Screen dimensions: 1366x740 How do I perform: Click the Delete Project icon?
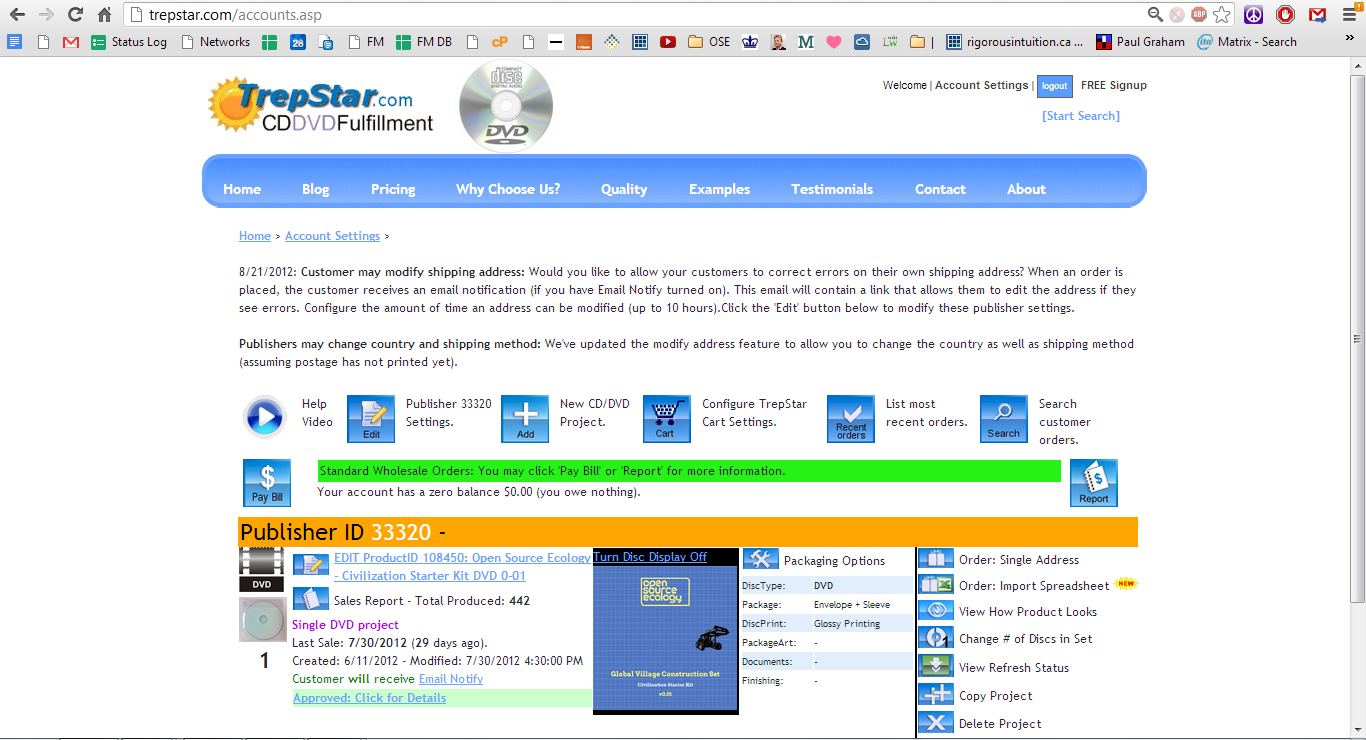(x=936, y=723)
